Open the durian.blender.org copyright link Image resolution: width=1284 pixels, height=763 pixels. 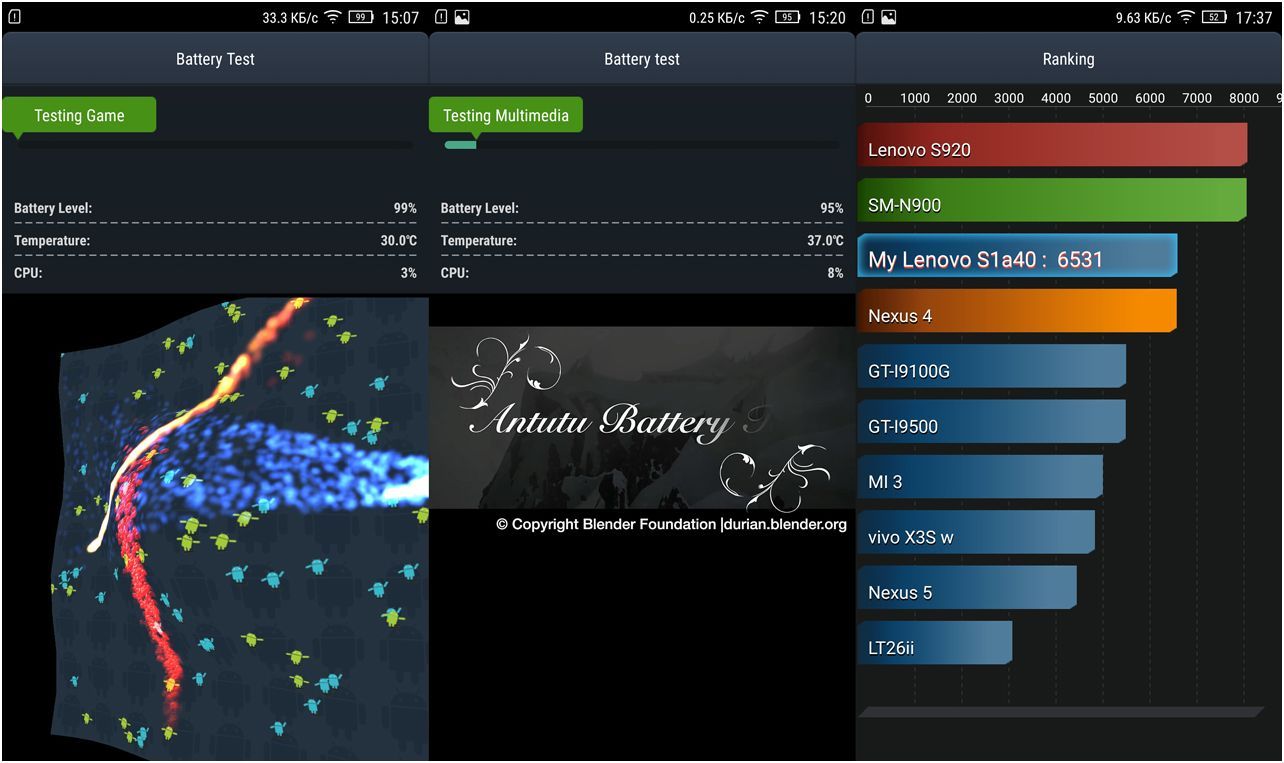(783, 524)
